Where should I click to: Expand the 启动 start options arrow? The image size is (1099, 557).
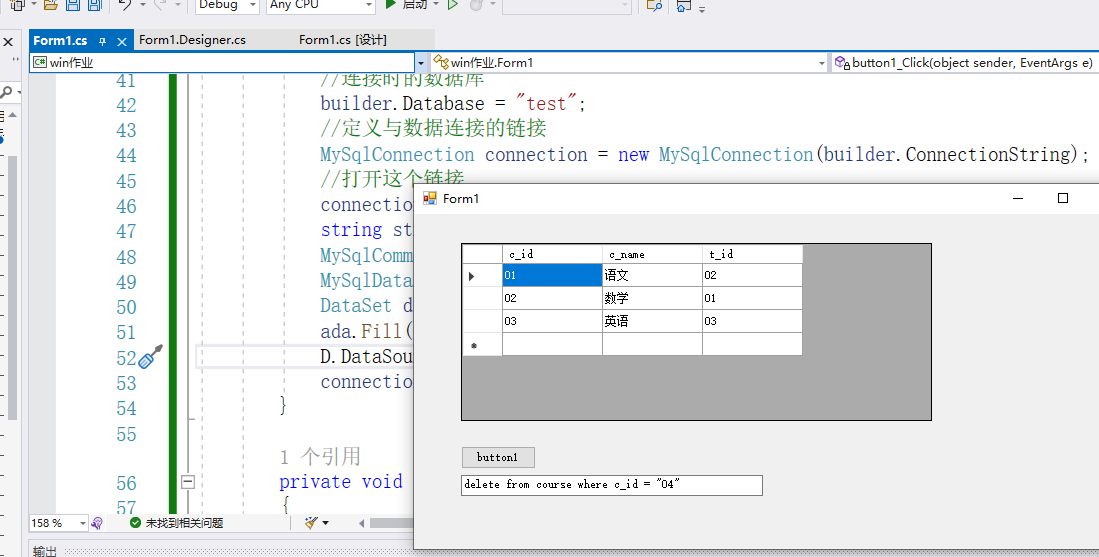tap(436, 4)
